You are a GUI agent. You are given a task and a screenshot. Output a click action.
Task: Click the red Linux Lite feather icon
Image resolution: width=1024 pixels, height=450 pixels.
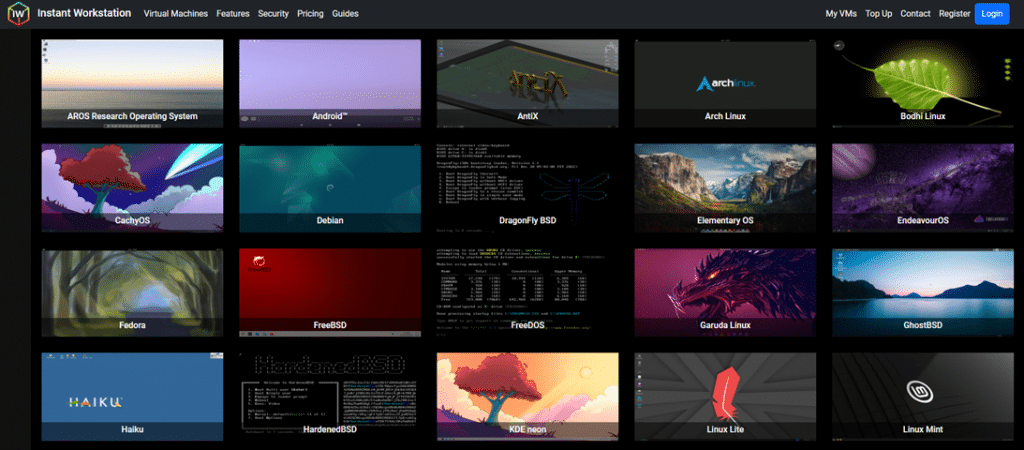click(x=725, y=396)
